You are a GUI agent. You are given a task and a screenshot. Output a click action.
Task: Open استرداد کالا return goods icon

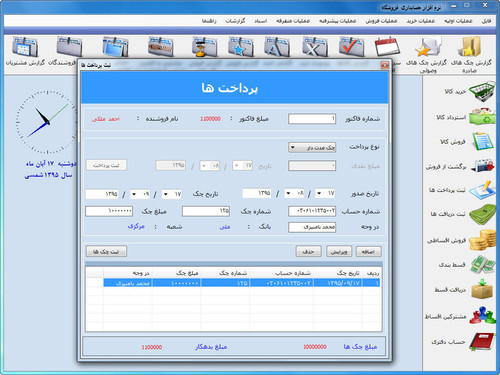[482, 117]
